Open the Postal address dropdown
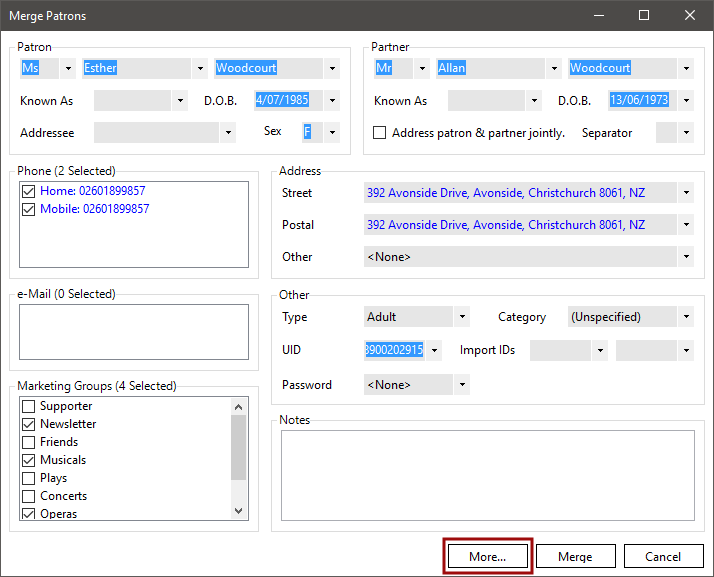 [x=686, y=225]
